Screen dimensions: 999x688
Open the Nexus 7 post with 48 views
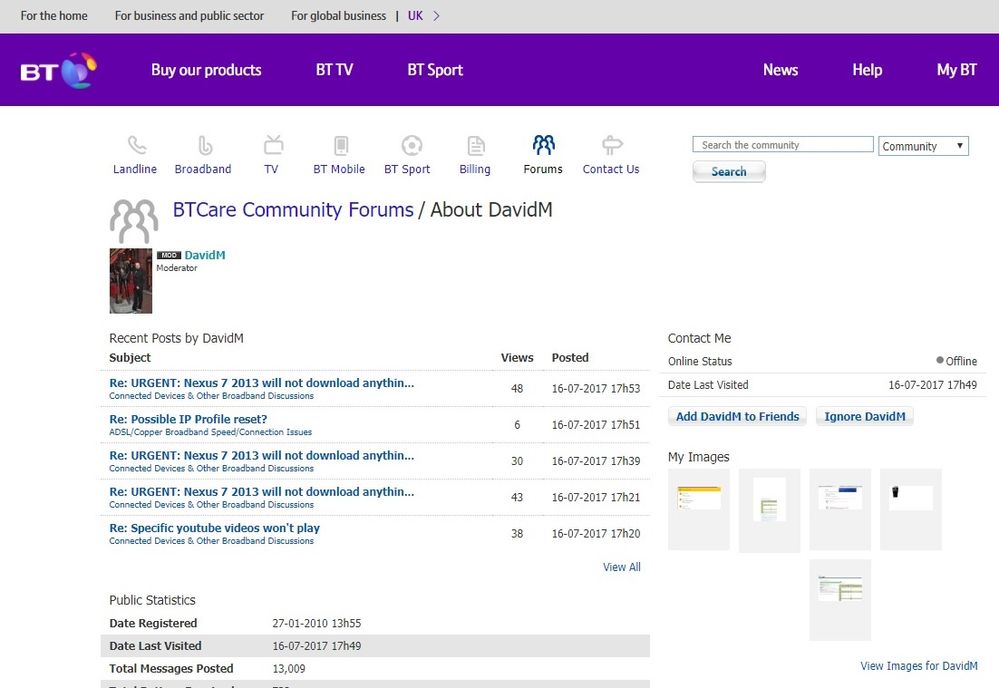(261, 383)
